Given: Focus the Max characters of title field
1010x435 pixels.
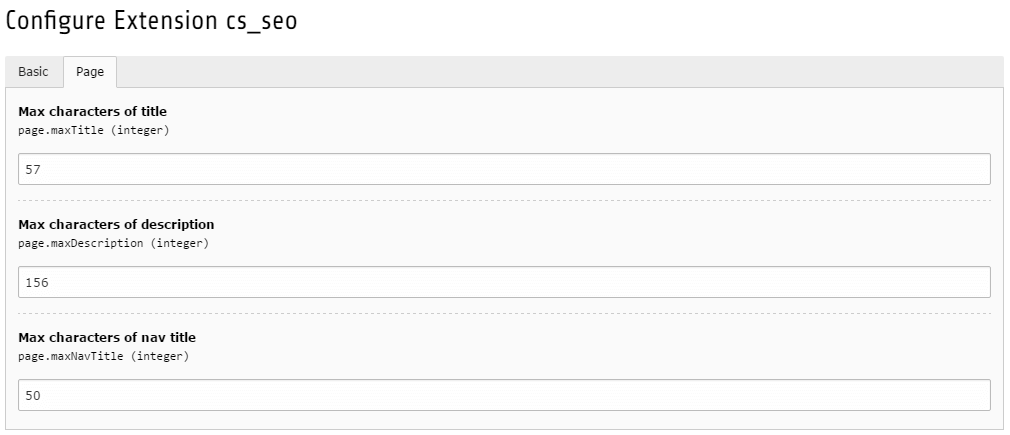Looking at the screenshot, I should pos(504,169).
